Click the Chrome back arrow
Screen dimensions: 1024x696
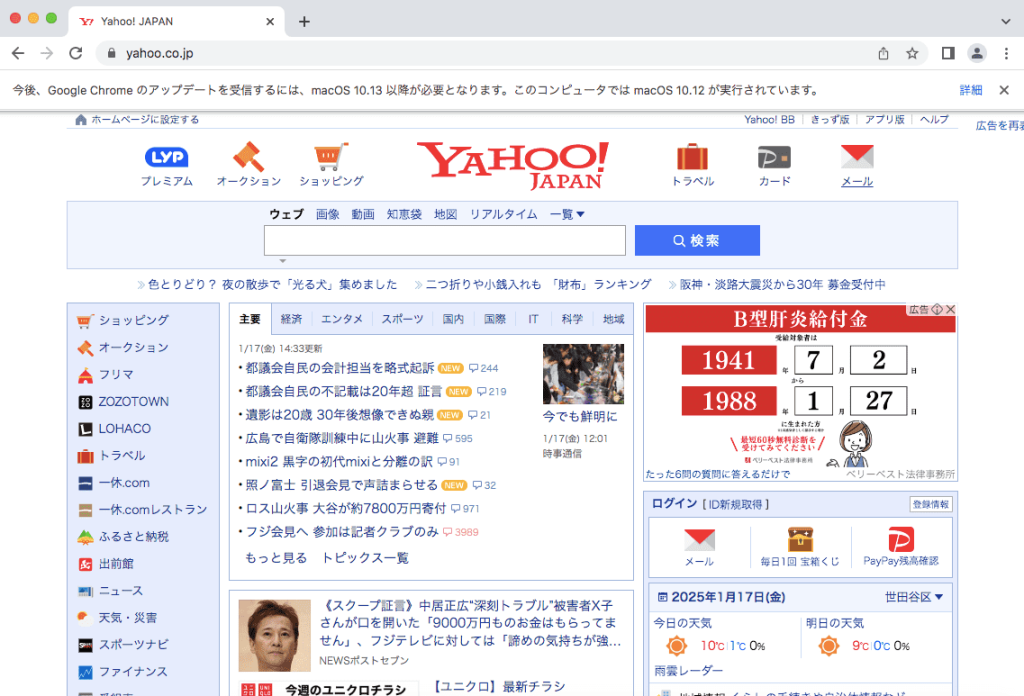point(18,54)
